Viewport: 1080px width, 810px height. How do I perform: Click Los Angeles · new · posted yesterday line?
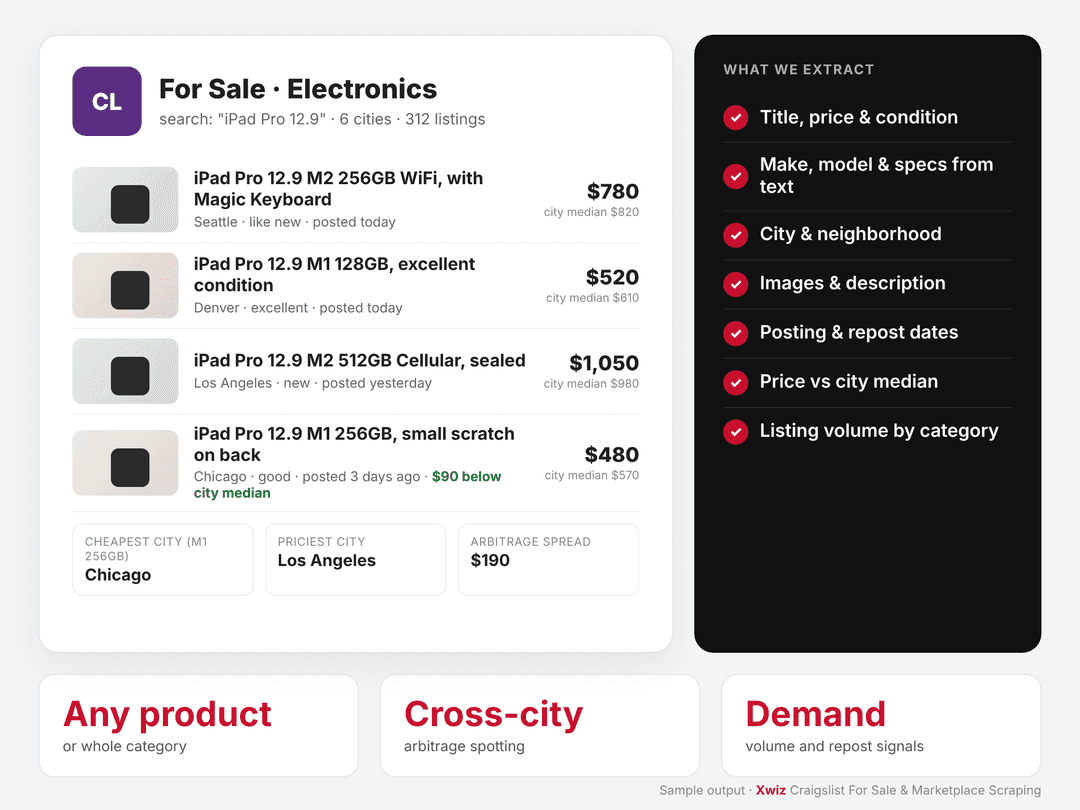[x=313, y=383]
